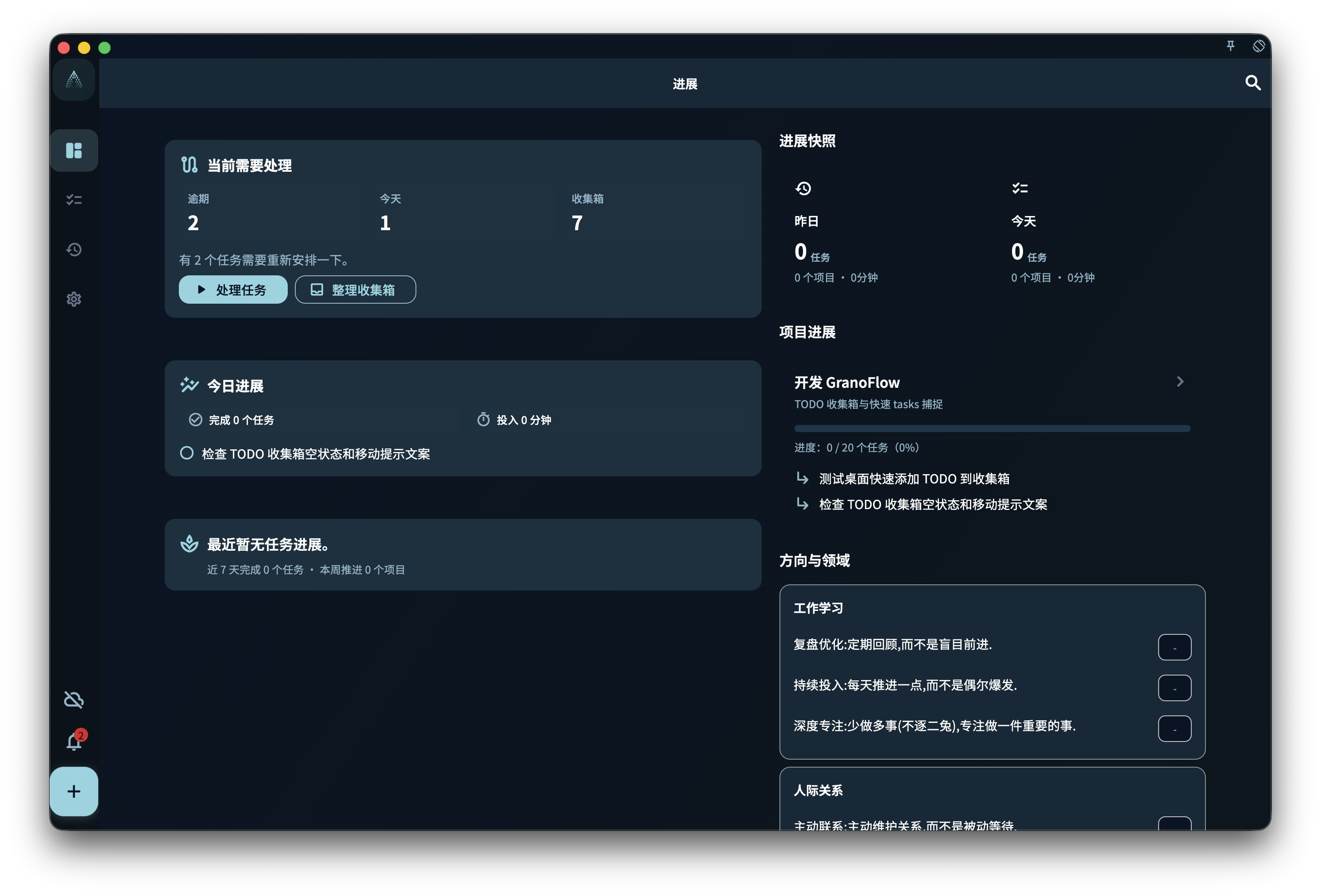Image resolution: width=1321 pixels, height=896 pixels.
Task: Open the GranoFlow logo at sidebar top
Action: tap(74, 80)
